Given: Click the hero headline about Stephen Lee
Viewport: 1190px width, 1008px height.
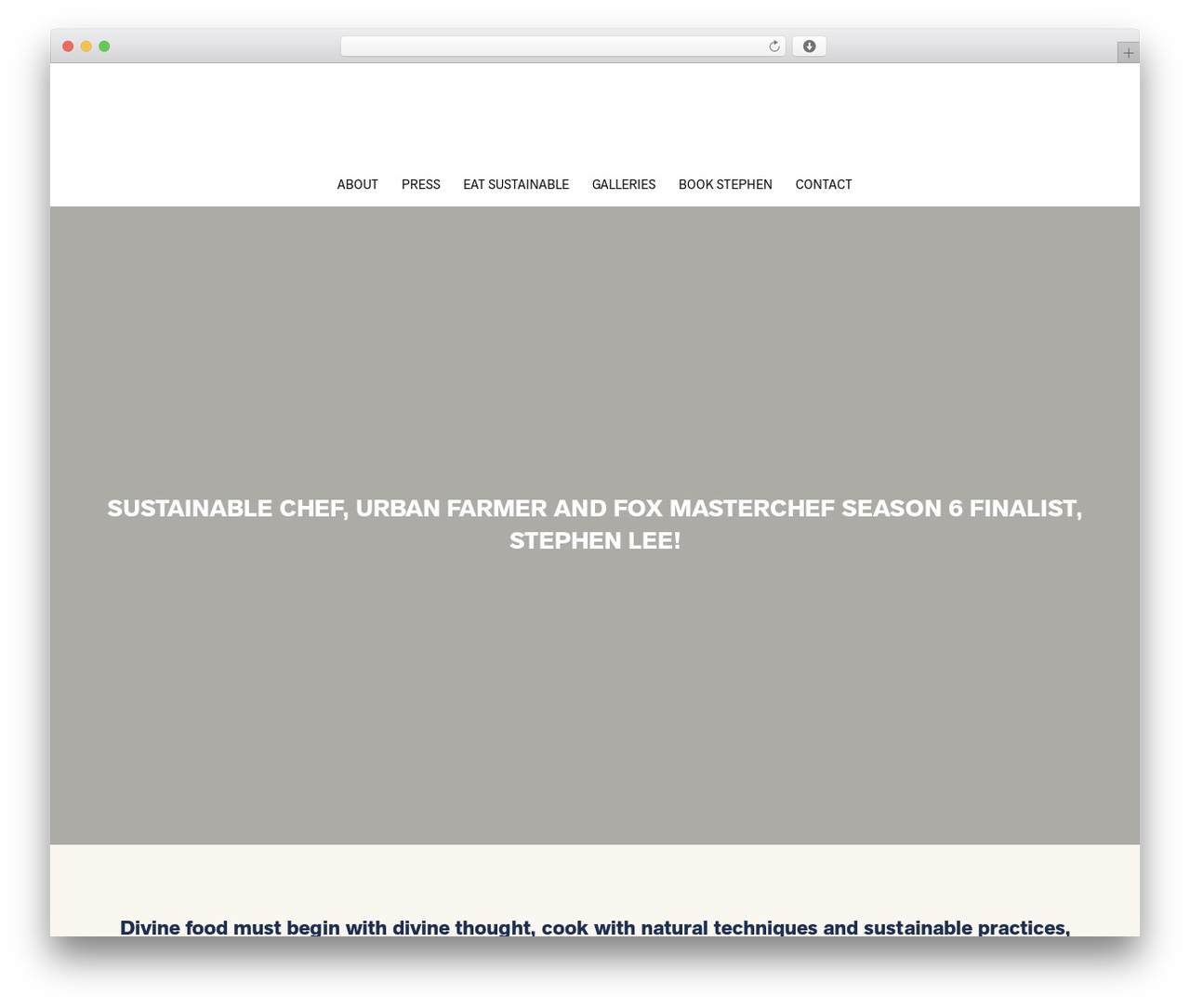Looking at the screenshot, I should [595, 524].
